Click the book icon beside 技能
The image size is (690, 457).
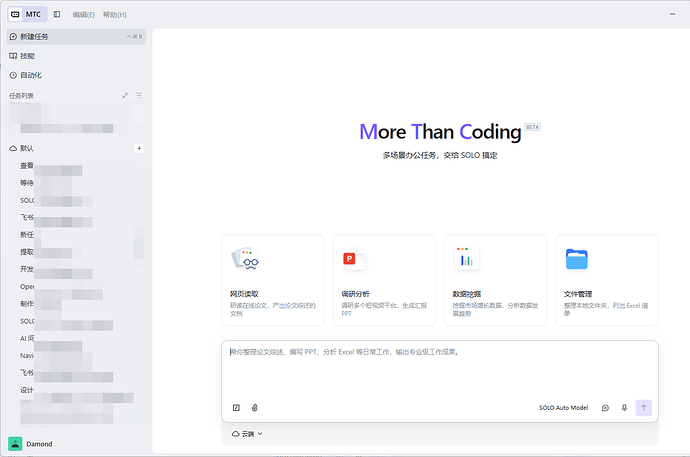[13, 56]
